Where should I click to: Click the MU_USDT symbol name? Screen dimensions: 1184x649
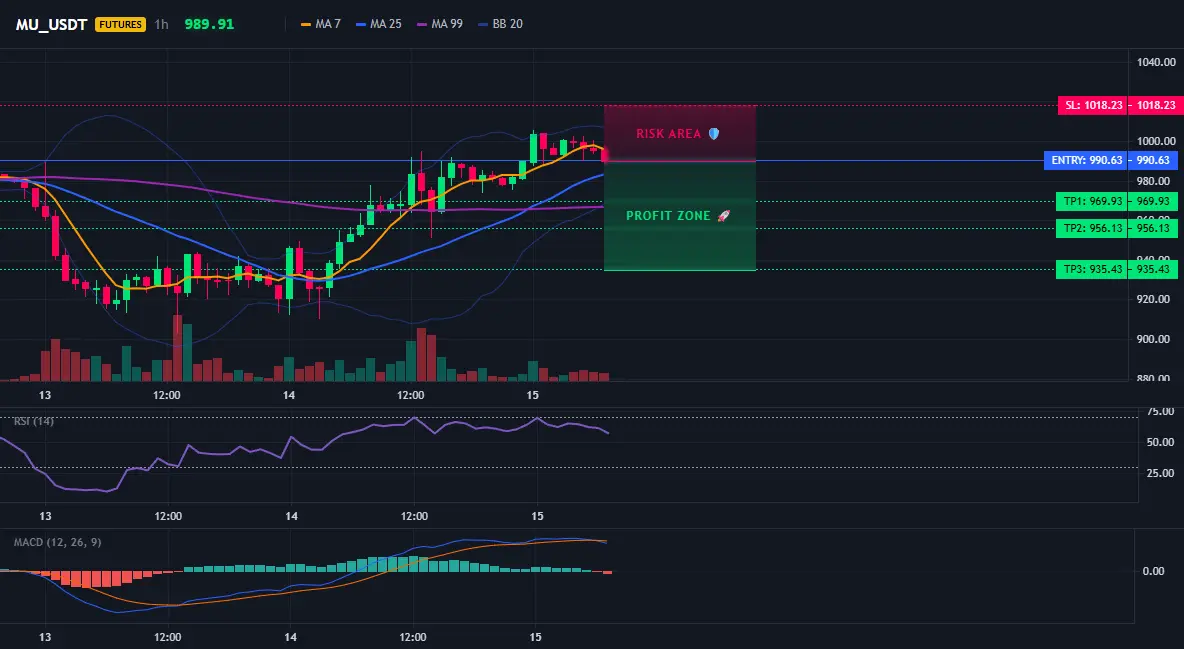tap(51, 24)
